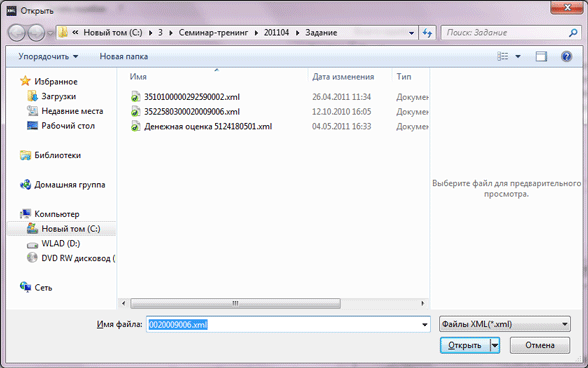Click the refresh icon beside address bar
This screenshot has height=368, width=588.
click(x=427, y=33)
